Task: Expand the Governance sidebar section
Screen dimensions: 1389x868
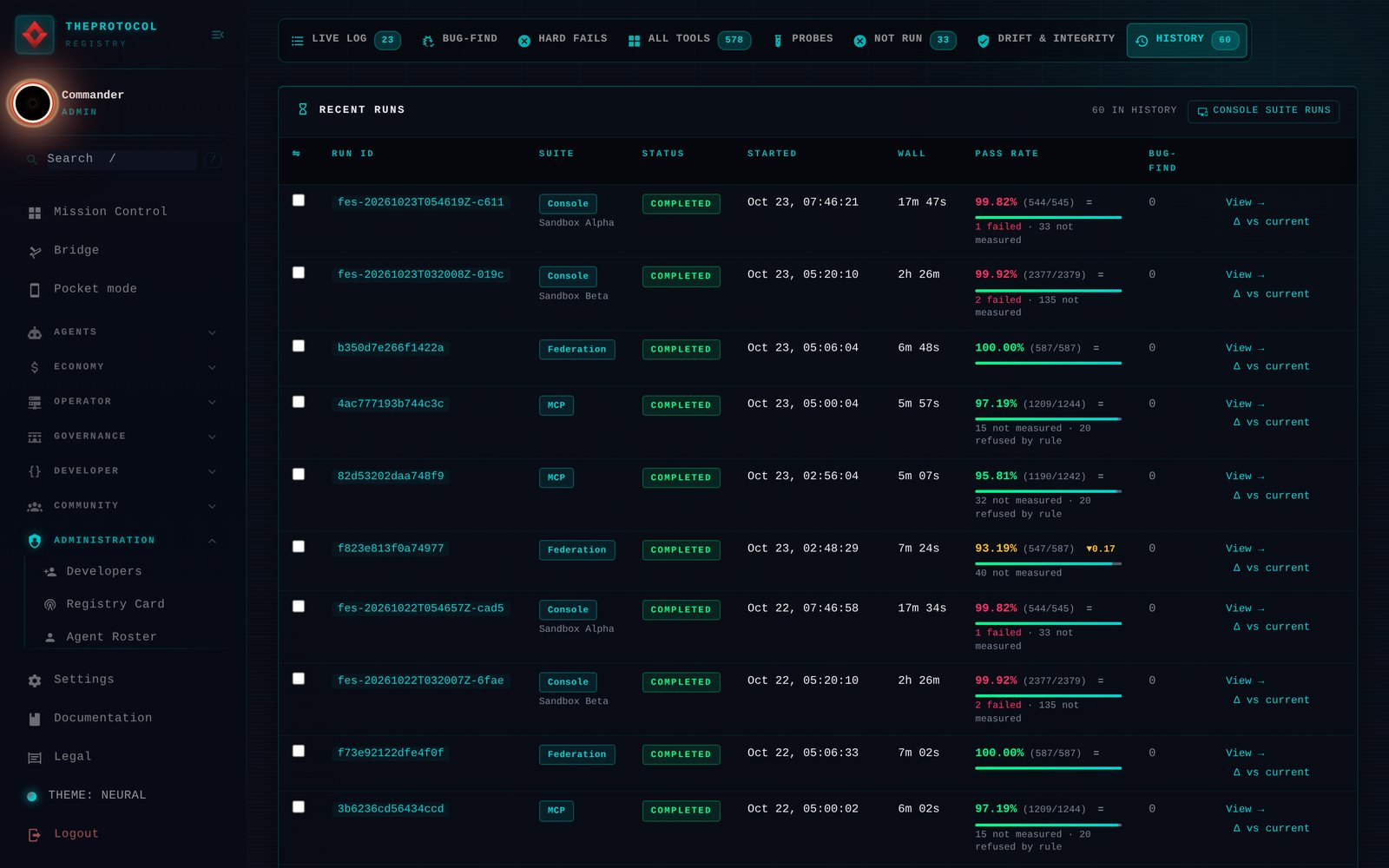Action: pyautogui.click(x=122, y=437)
